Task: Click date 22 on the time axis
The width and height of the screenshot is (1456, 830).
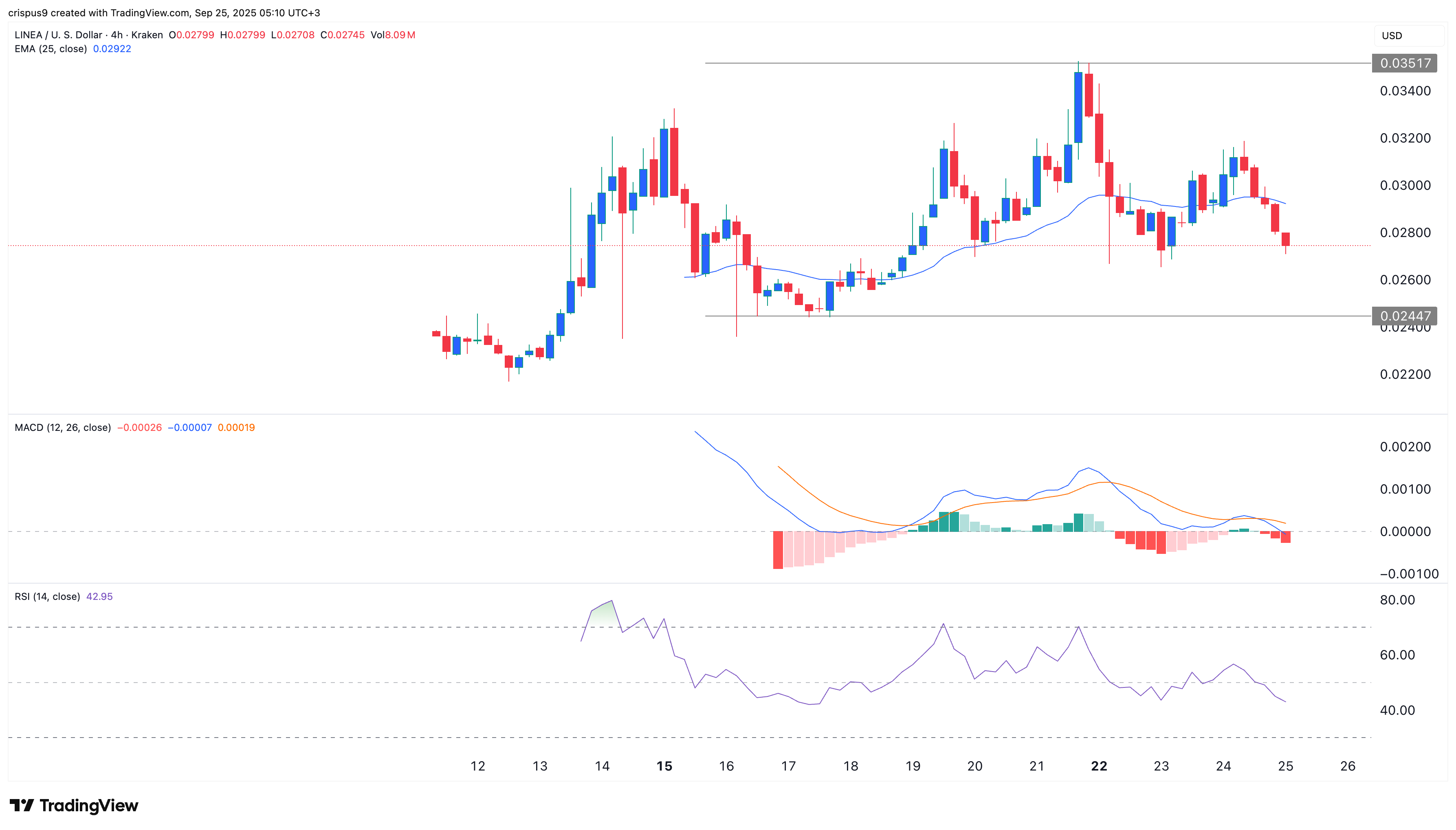Action: (x=1099, y=766)
